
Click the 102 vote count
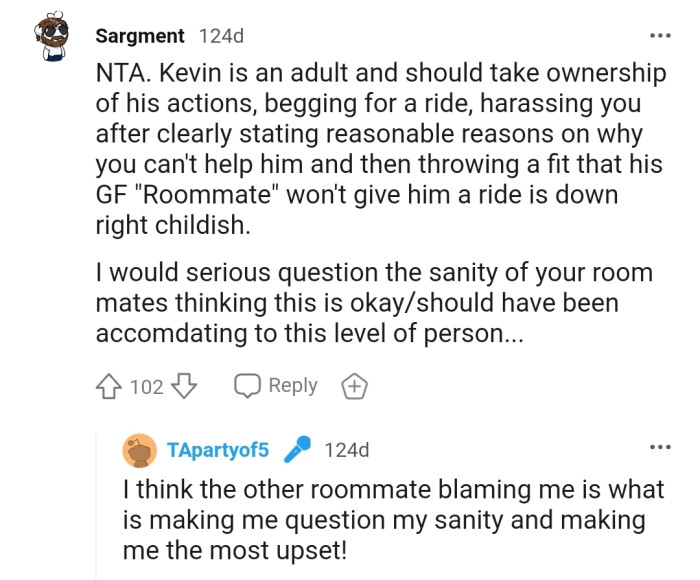[147, 386]
